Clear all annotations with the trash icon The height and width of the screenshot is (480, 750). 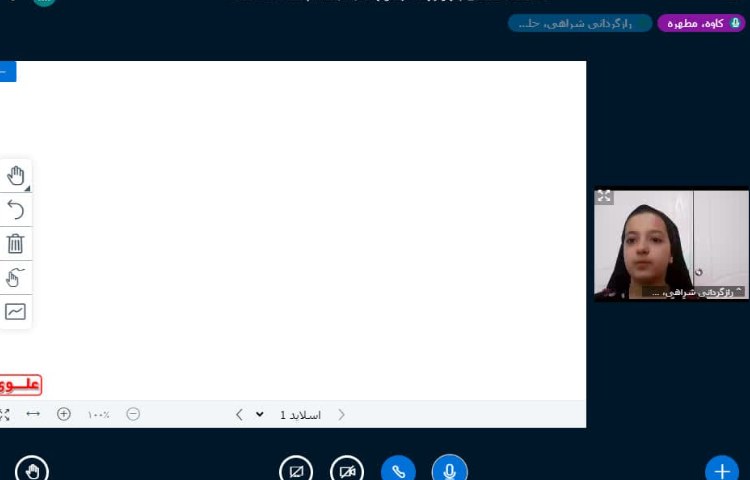tap(15, 243)
